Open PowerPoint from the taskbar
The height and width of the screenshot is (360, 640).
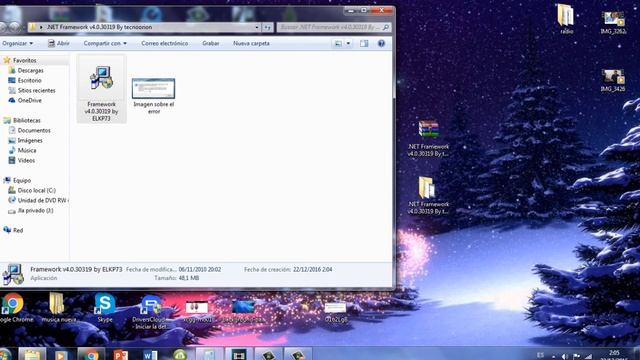coord(120,354)
